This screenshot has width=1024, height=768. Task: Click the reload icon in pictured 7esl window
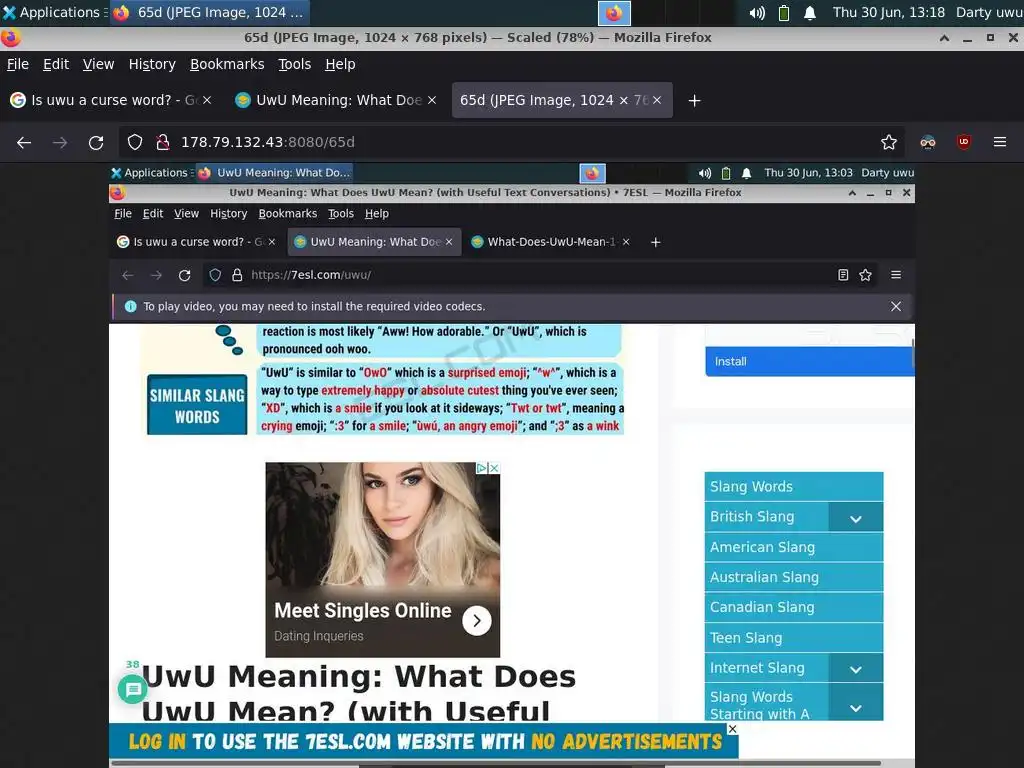[185, 276]
